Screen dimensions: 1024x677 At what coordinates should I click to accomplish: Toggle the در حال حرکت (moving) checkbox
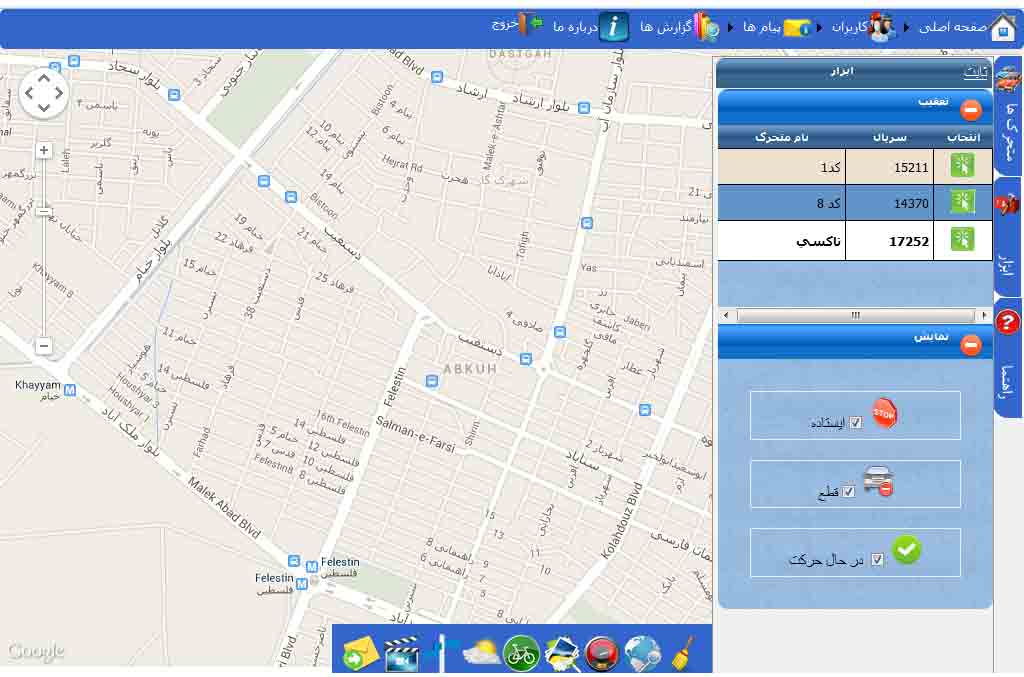click(877, 560)
